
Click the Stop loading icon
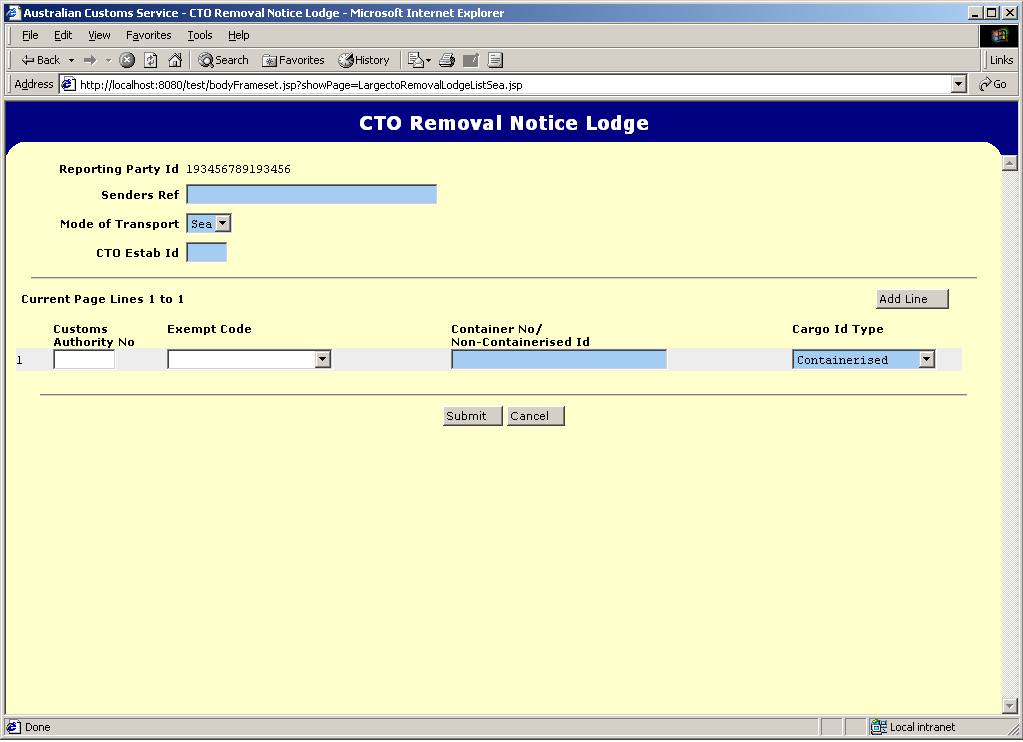click(x=127, y=60)
